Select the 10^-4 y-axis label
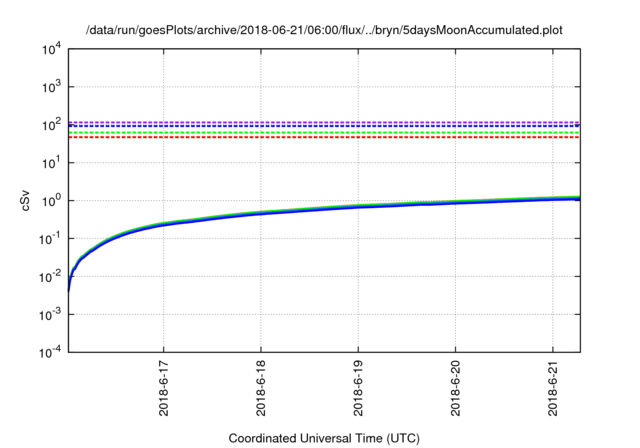The height and width of the screenshot is (448, 640). coord(50,352)
